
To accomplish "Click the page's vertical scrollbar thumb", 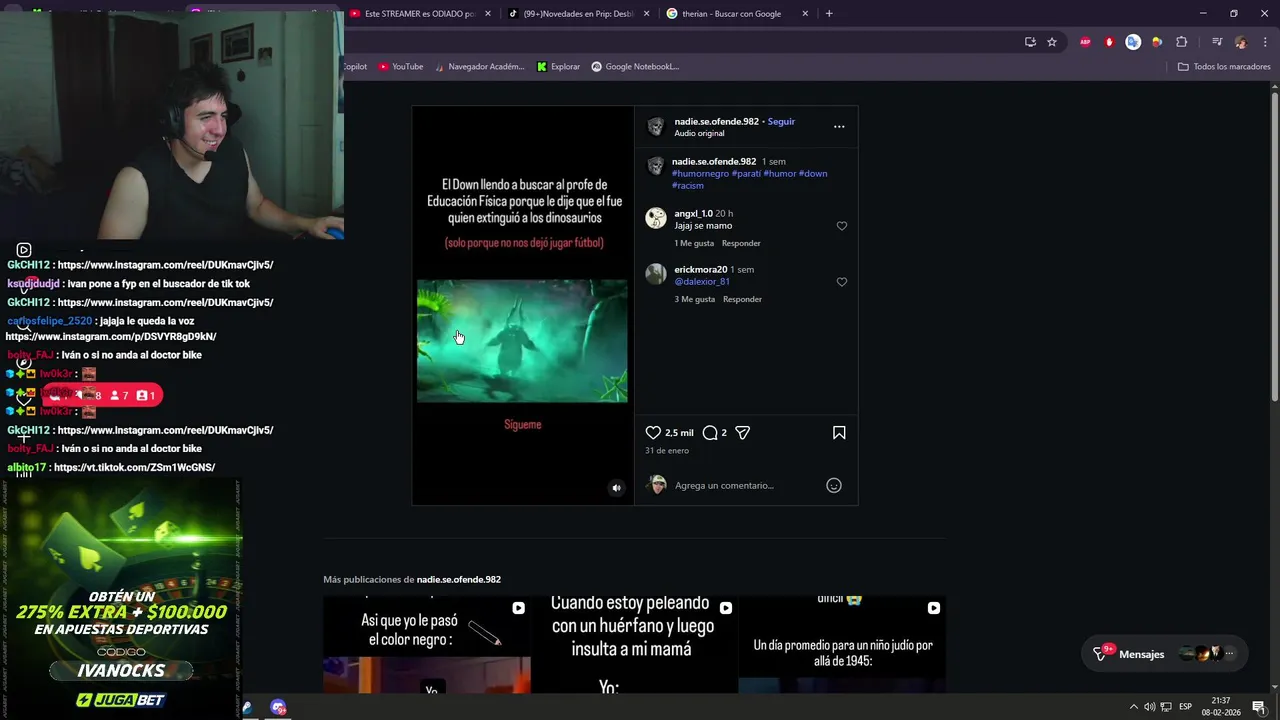I will click(1275, 248).
